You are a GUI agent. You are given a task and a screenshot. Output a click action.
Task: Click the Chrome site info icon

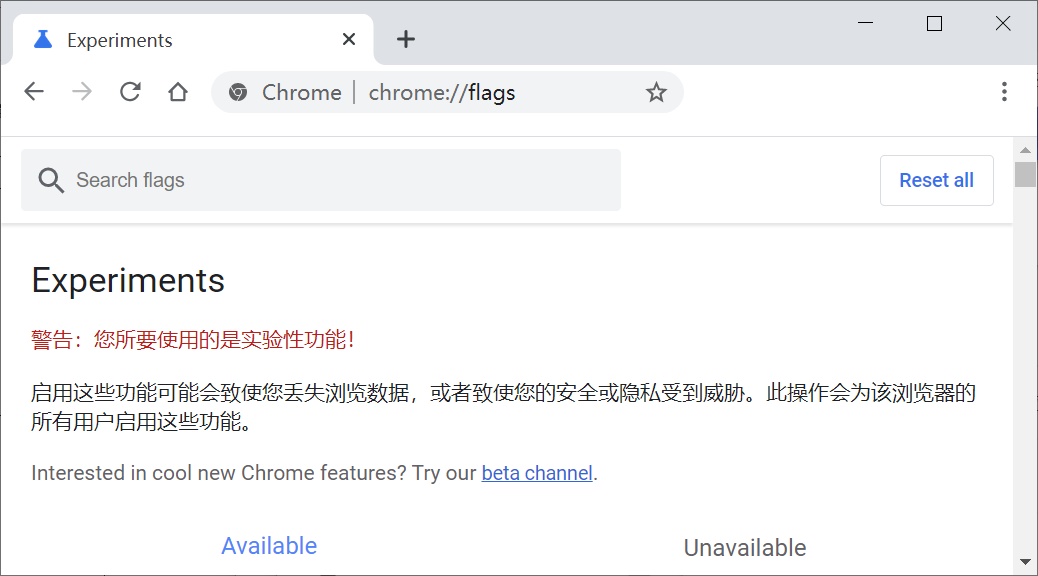238,92
